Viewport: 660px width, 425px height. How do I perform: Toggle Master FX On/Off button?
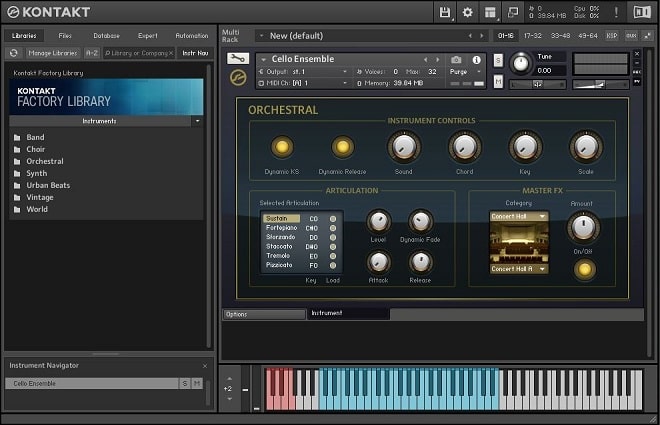(x=585, y=269)
